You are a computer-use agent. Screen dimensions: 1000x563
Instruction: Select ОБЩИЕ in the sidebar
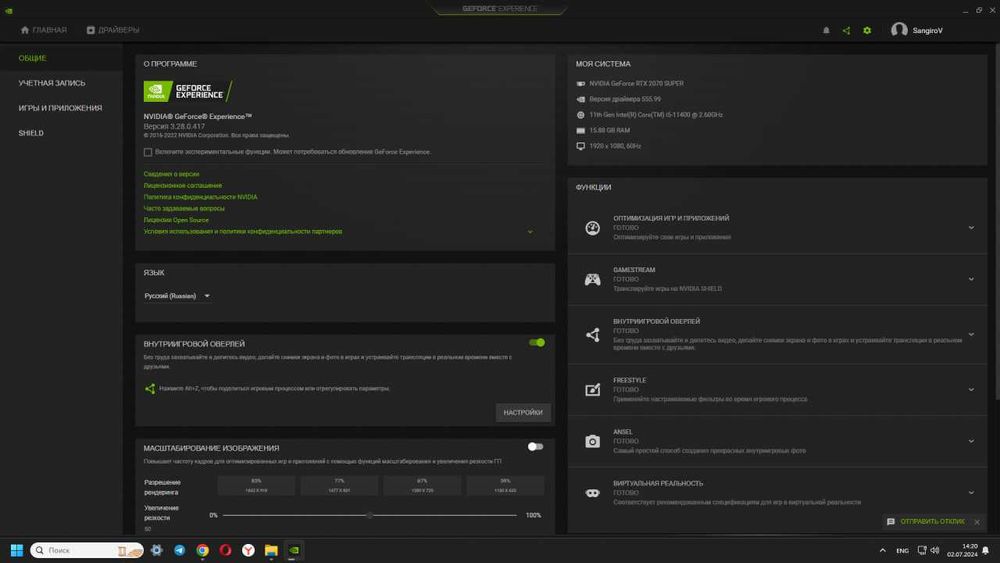point(33,58)
